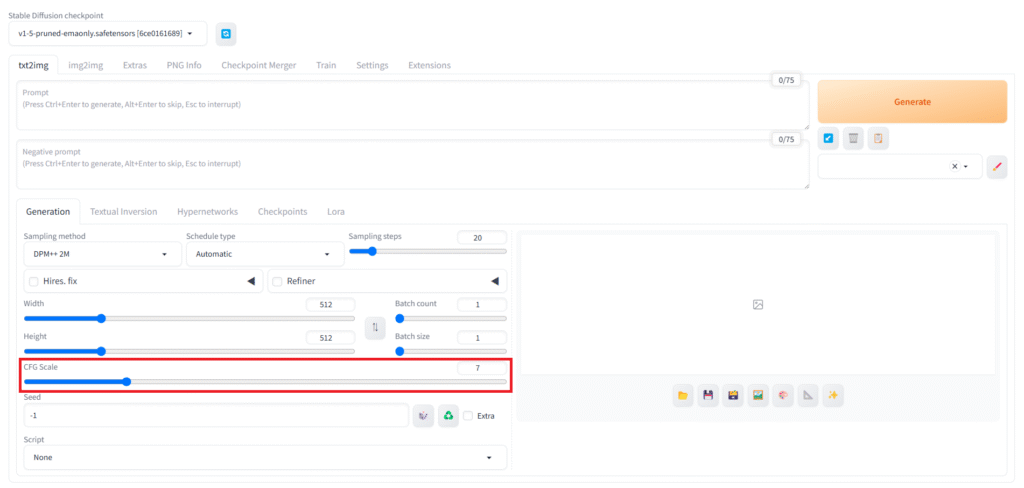
Task: Open output folder with the folder icon
Action: (683, 396)
